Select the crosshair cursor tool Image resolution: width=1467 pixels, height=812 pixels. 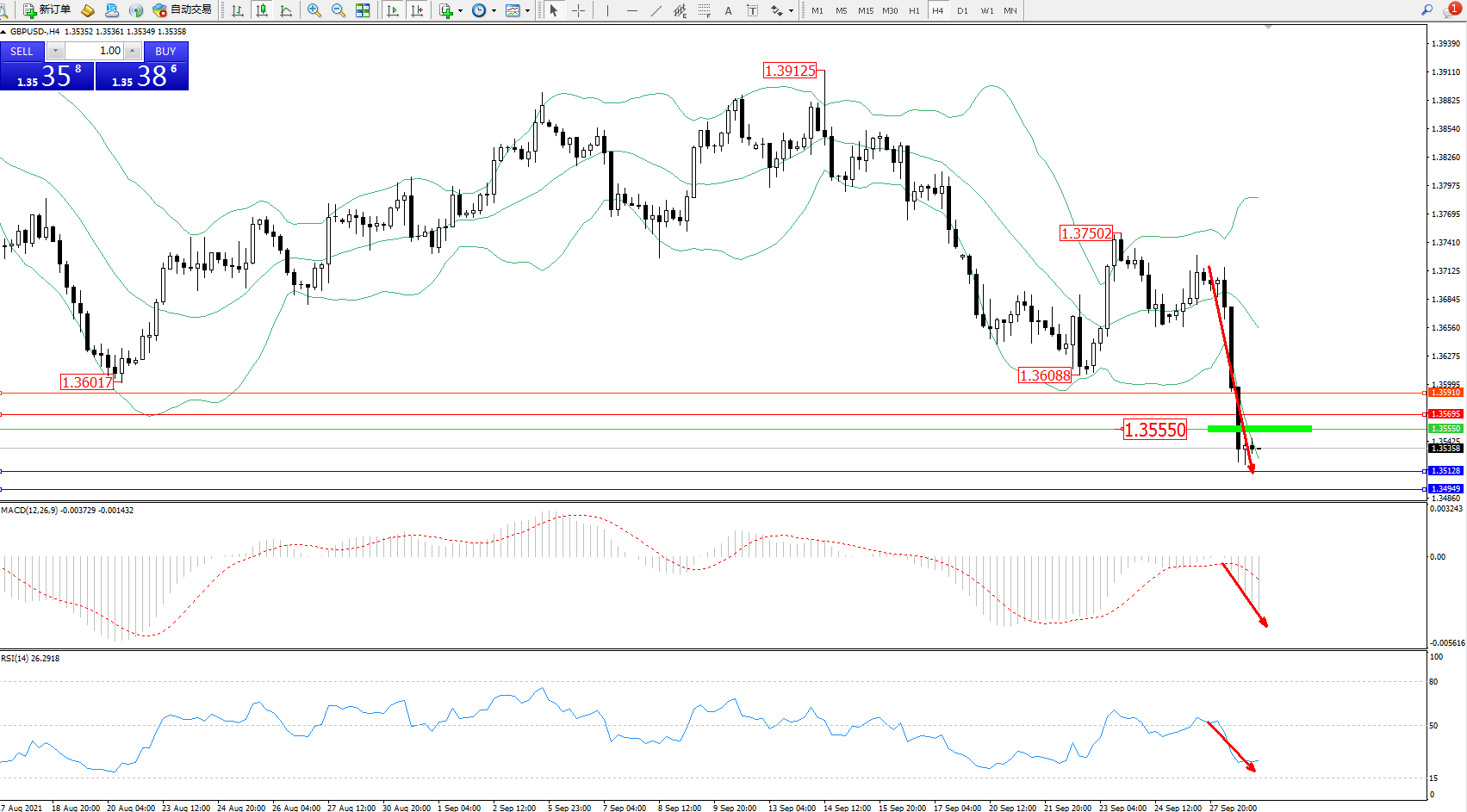pos(578,10)
